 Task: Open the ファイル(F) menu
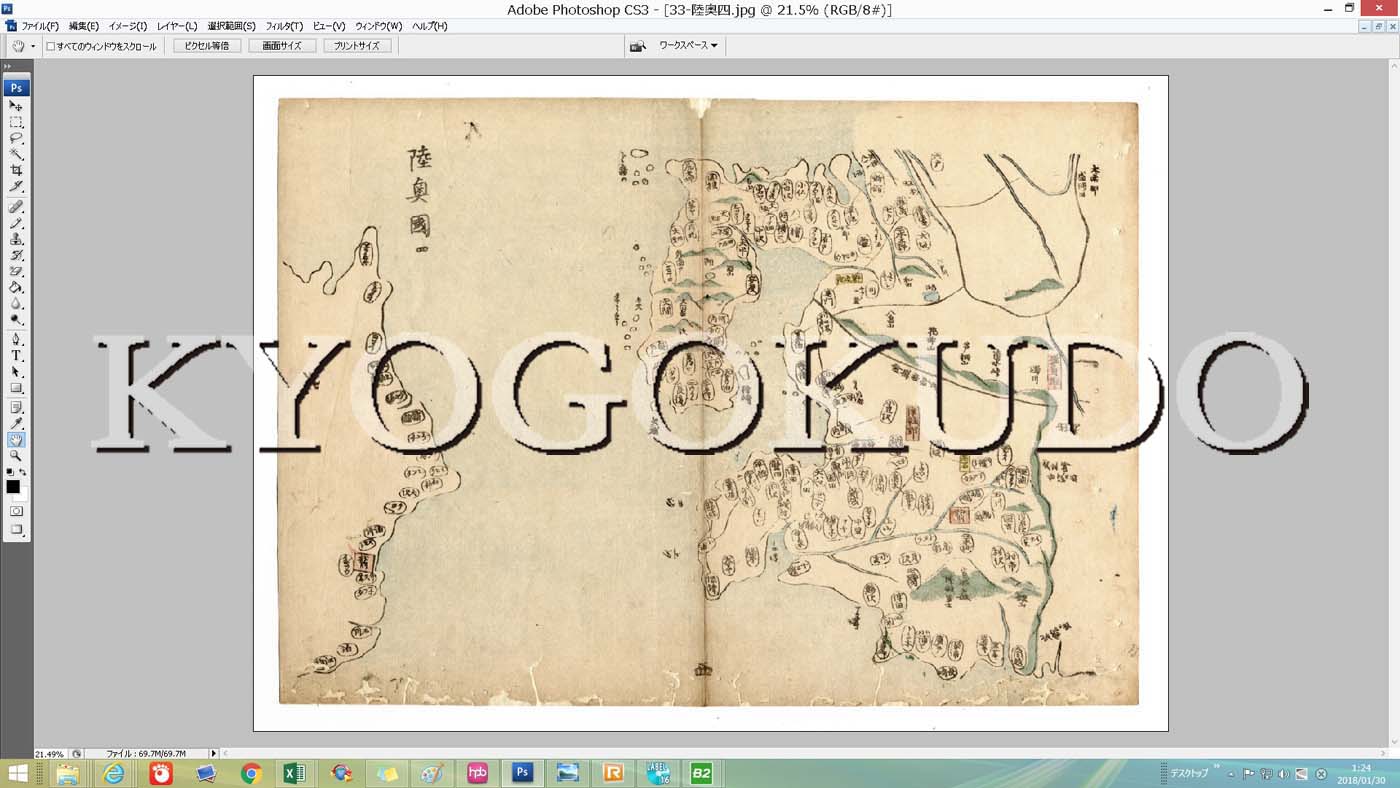[x=40, y=26]
